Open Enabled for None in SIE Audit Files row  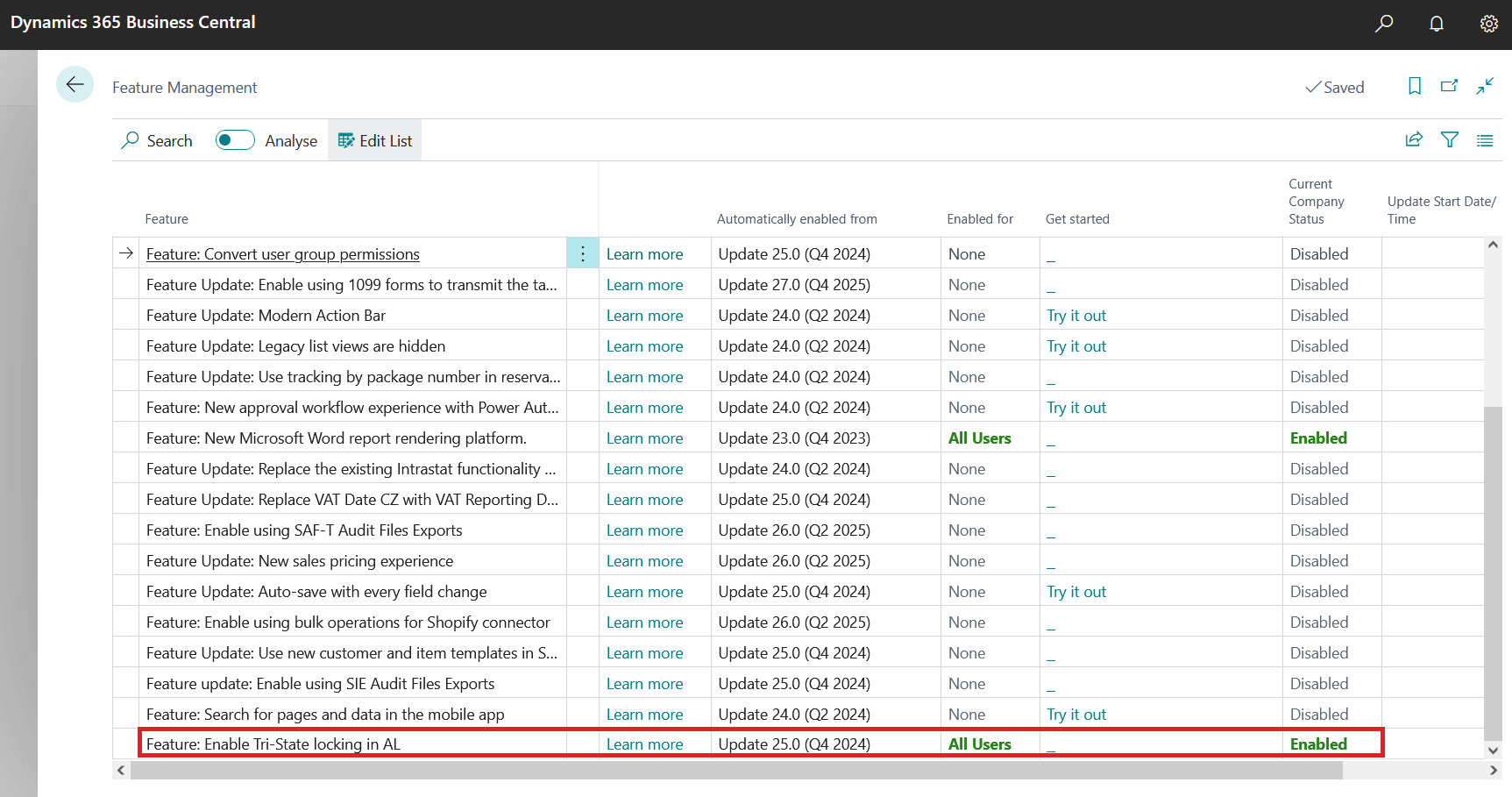pos(967,684)
